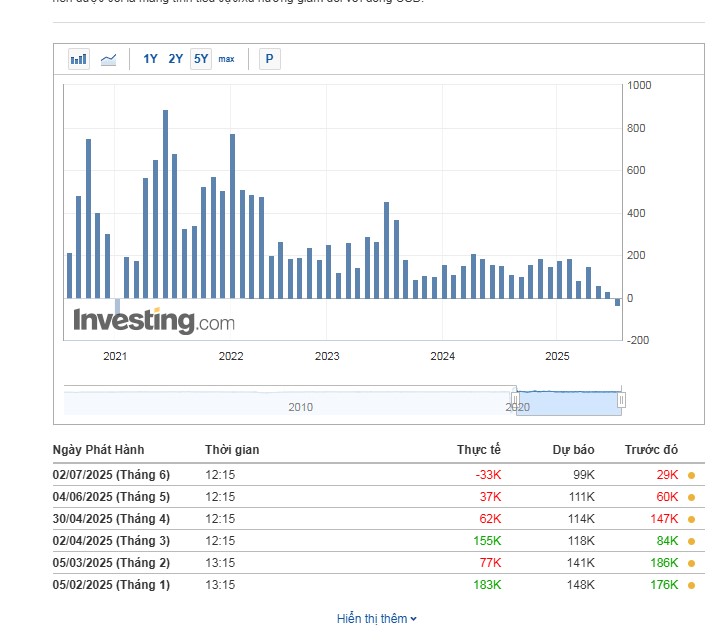
Task: Click the -200 y-axis label
Action: pos(638,340)
